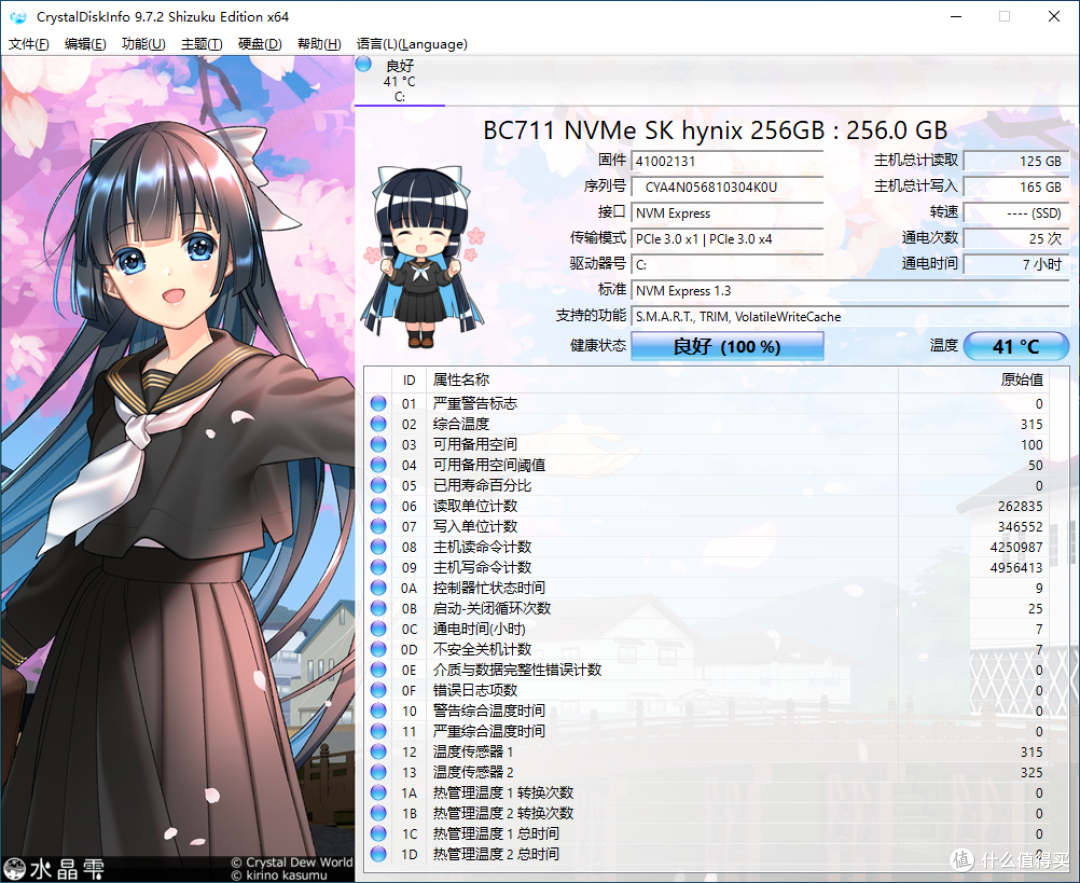Screen dimensions: 1080x883
Task: Click the drive letter field C:
Action: click(x=727, y=264)
